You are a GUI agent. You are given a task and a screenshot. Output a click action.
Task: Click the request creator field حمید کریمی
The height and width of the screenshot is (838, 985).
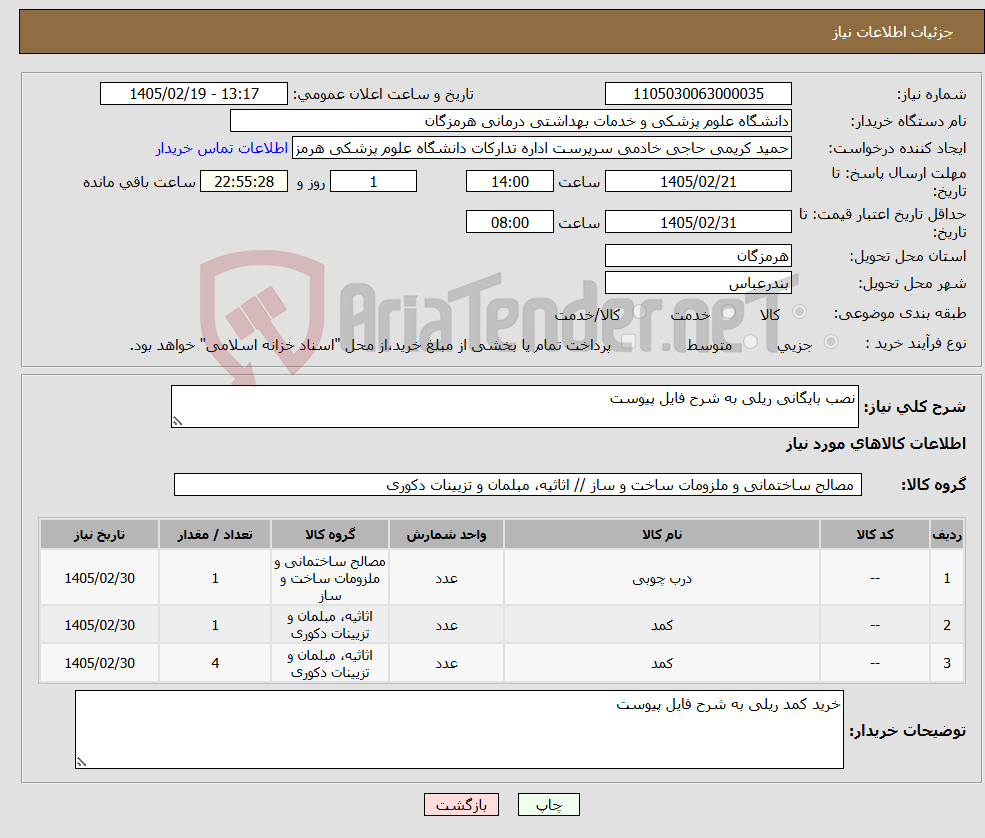click(x=541, y=148)
